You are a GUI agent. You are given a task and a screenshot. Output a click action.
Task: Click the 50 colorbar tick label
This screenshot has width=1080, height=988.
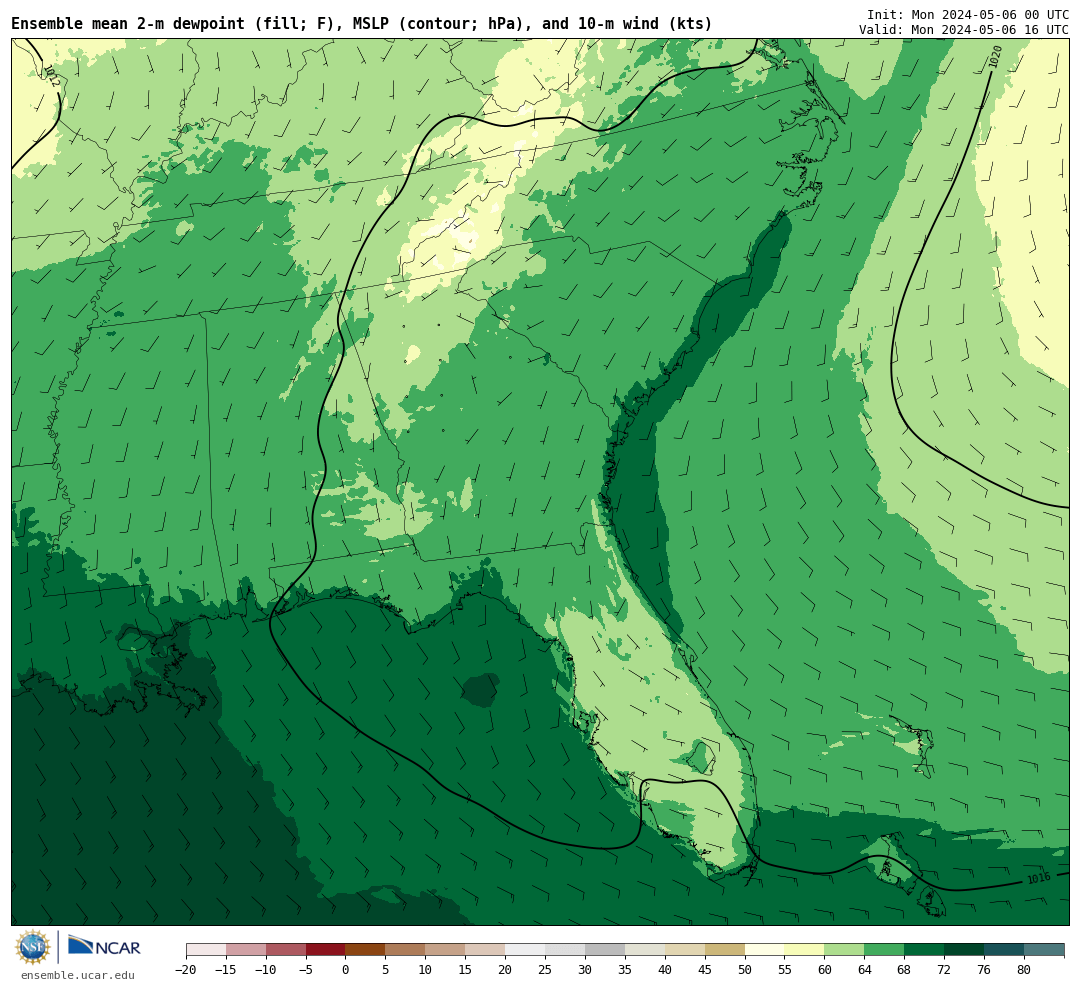[x=745, y=970]
